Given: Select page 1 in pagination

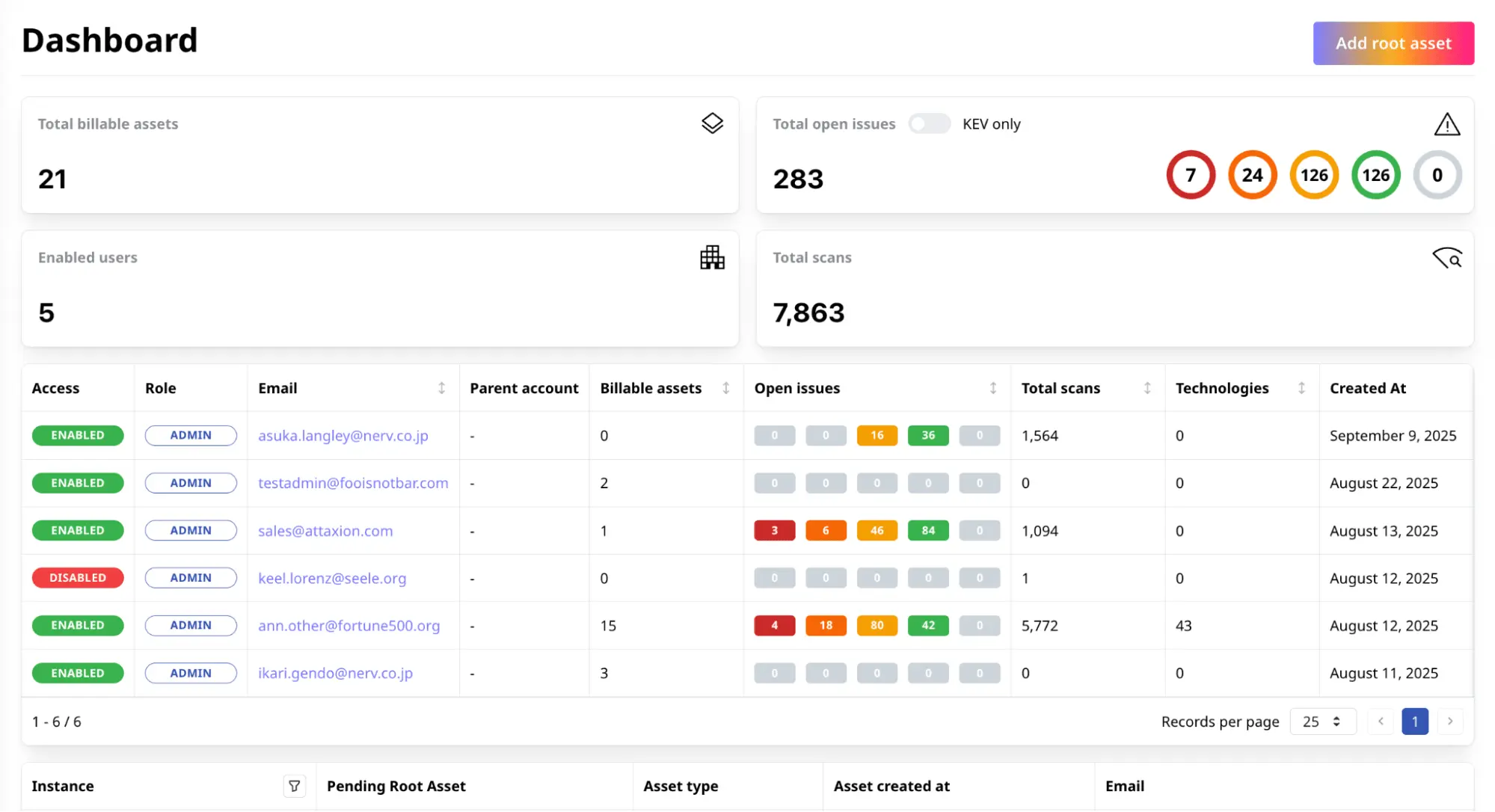Looking at the screenshot, I should (1414, 722).
